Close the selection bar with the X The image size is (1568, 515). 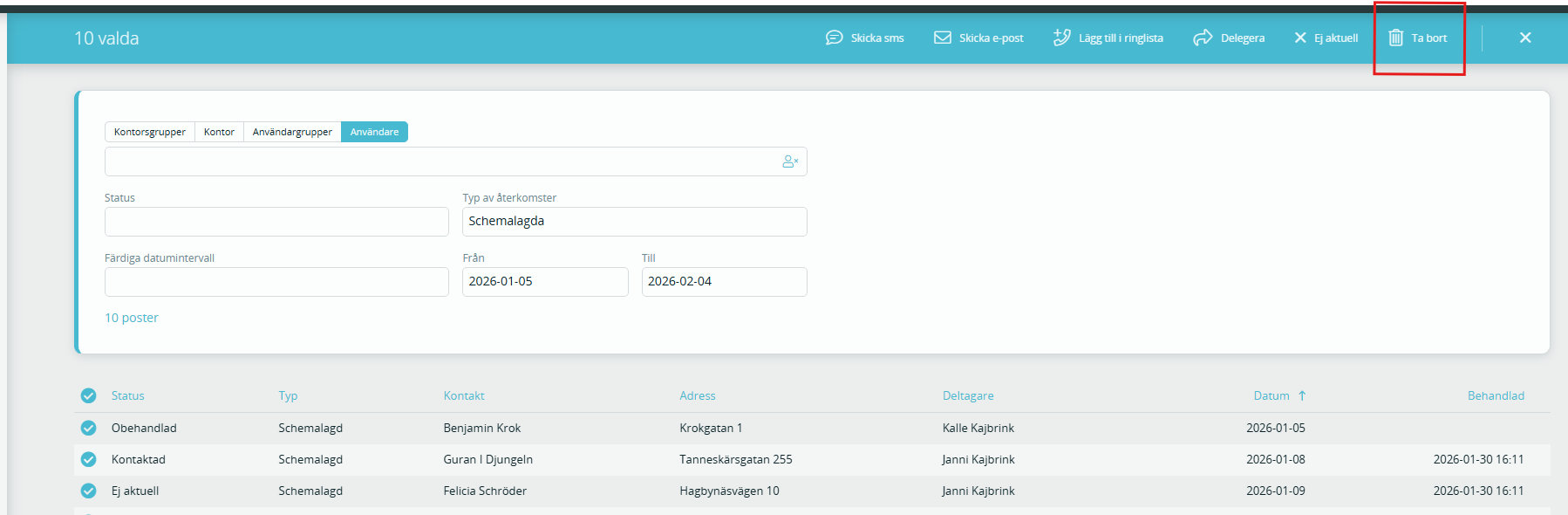[1525, 38]
